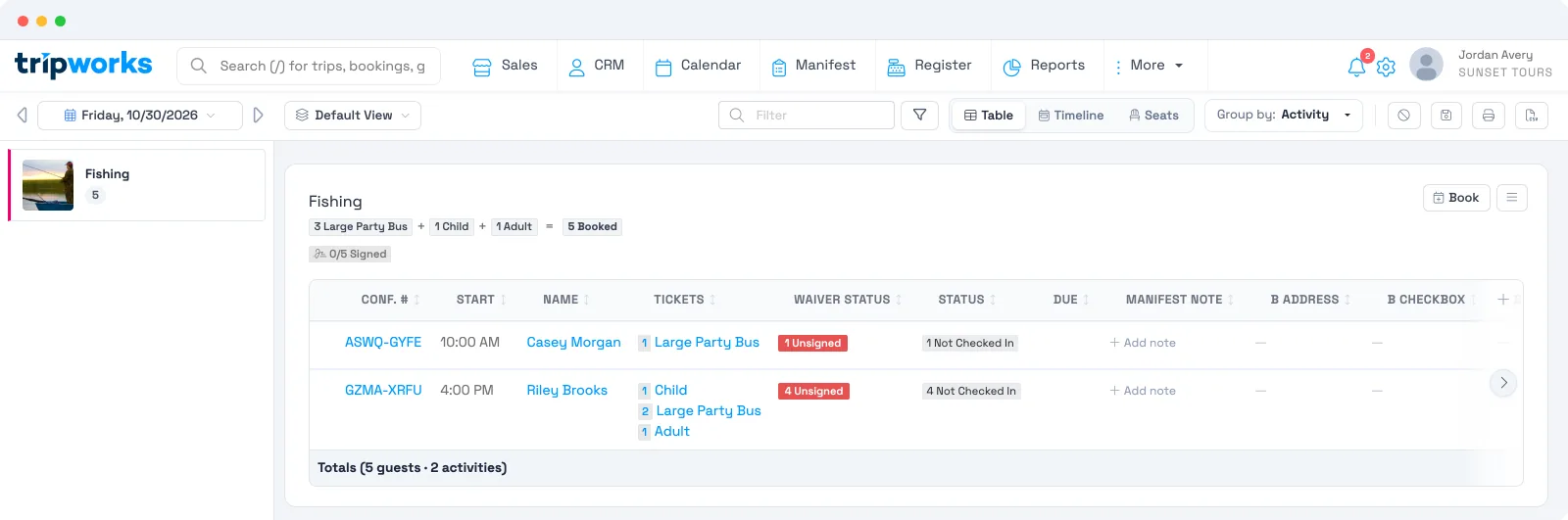This screenshot has width=1568, height=520.
Task: Sort by TICKETS column
Action: click(684, 300)
